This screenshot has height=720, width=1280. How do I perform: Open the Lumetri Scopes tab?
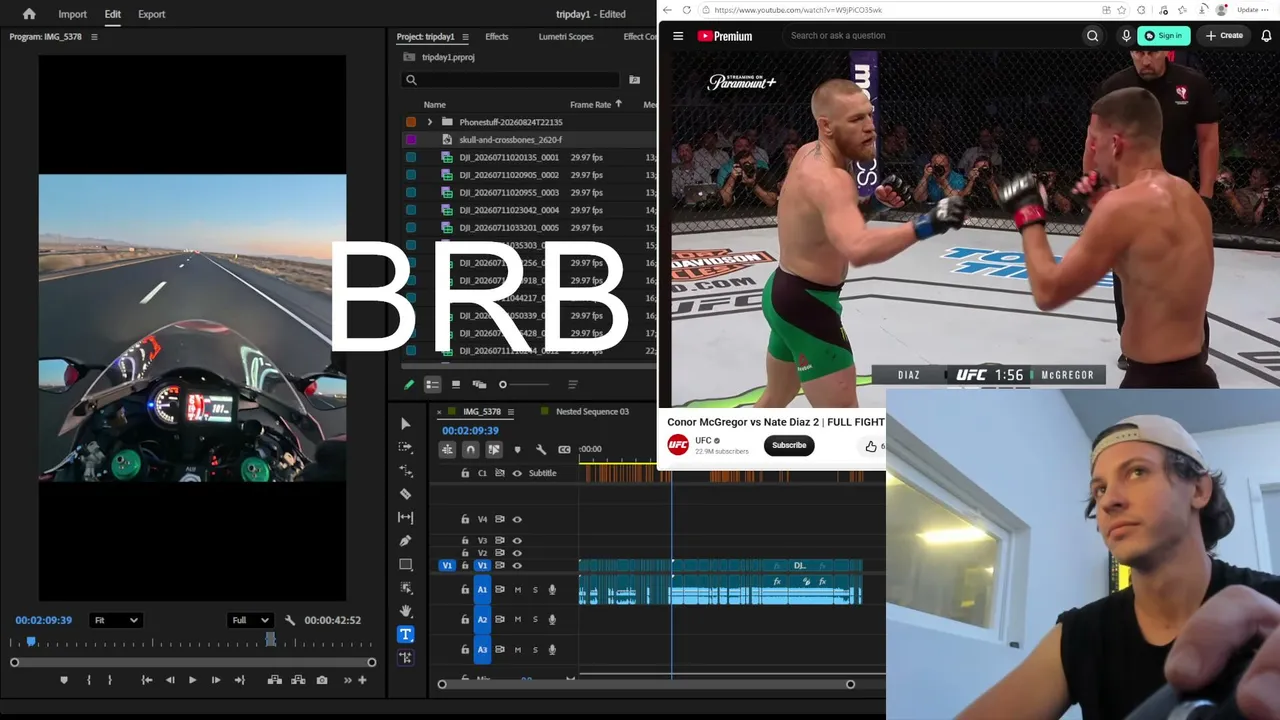tap(566, 37)
